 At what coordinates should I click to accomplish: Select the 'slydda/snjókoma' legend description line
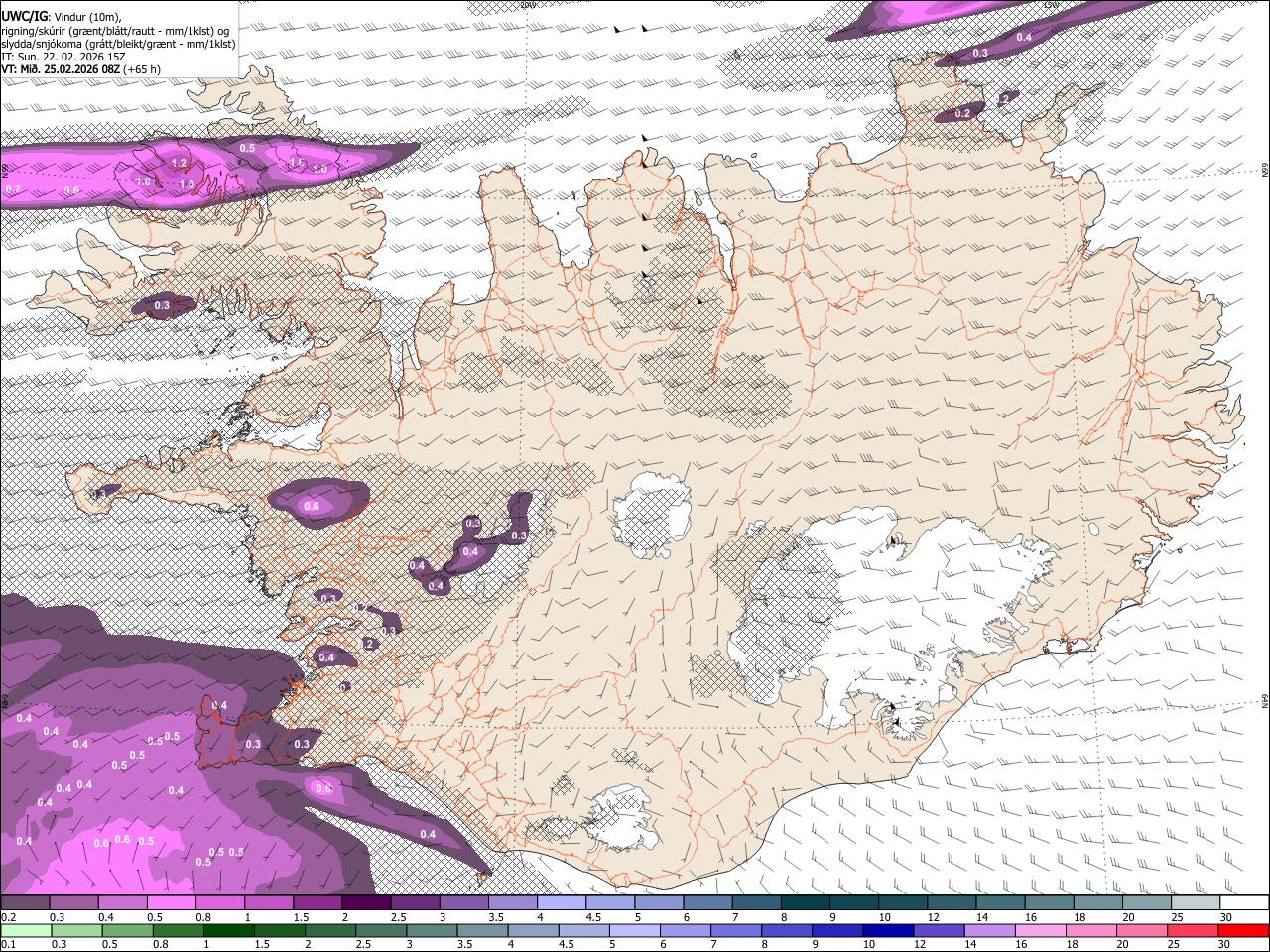pos(119,44)
